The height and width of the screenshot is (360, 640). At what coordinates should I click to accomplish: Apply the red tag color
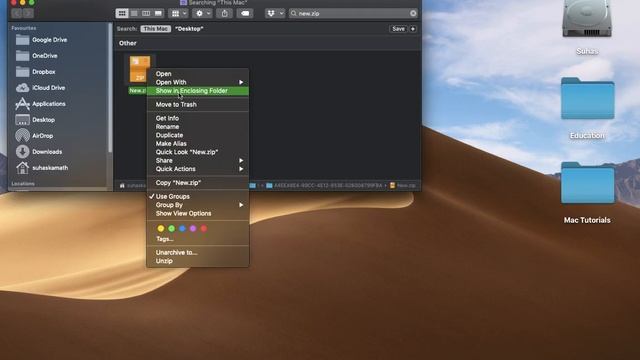click(204, 229)
